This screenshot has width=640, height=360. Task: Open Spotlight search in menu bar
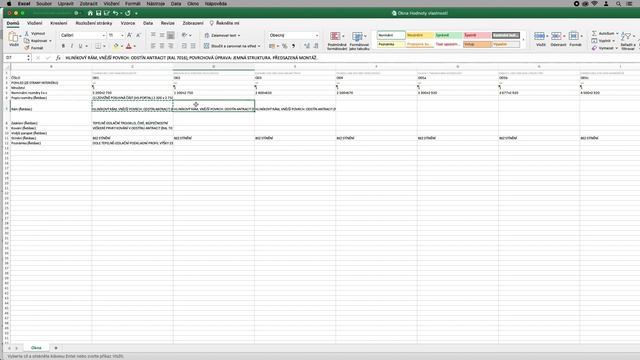pos(618,3)
